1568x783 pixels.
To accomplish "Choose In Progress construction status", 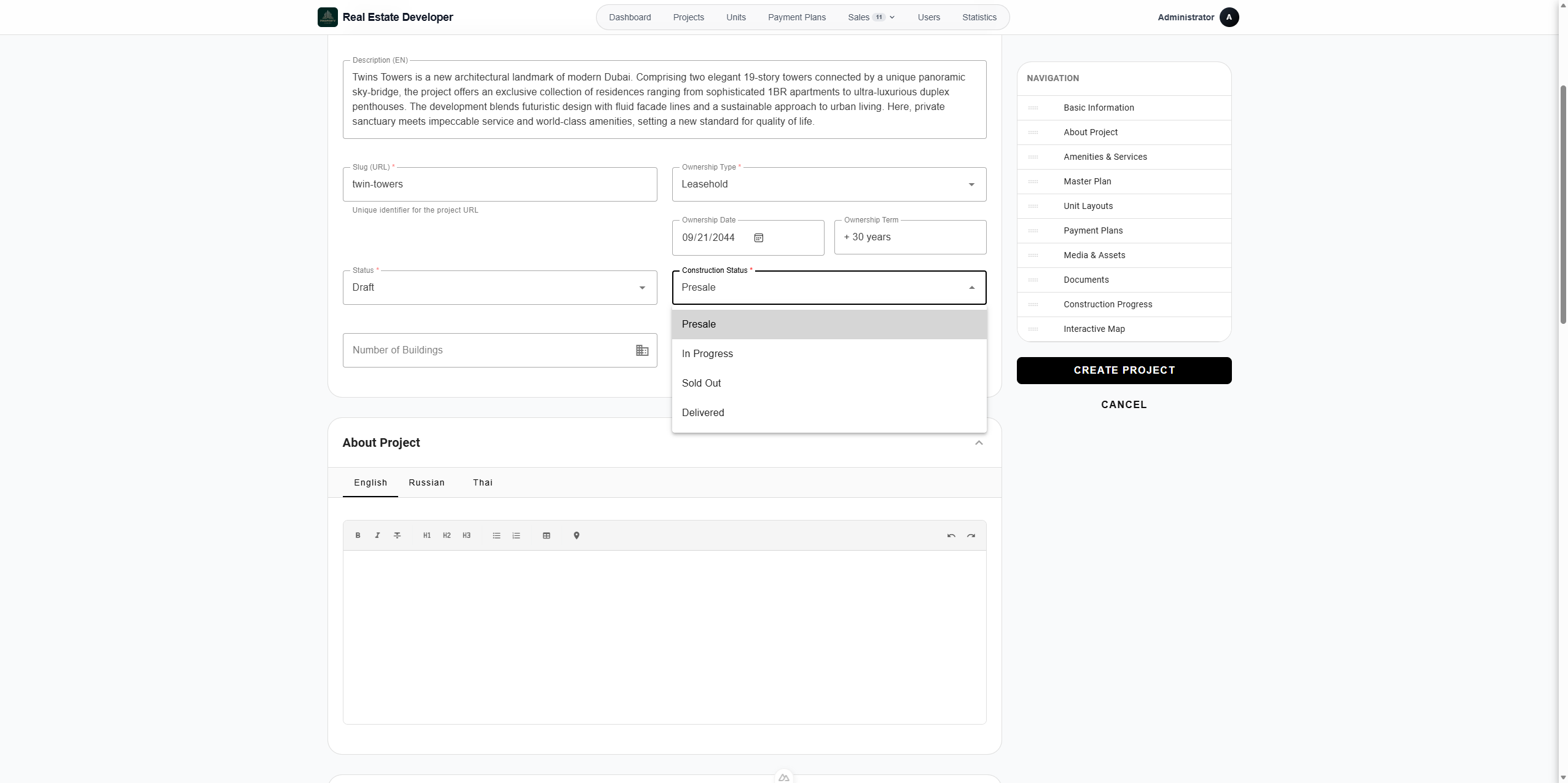I will [829, 354].
